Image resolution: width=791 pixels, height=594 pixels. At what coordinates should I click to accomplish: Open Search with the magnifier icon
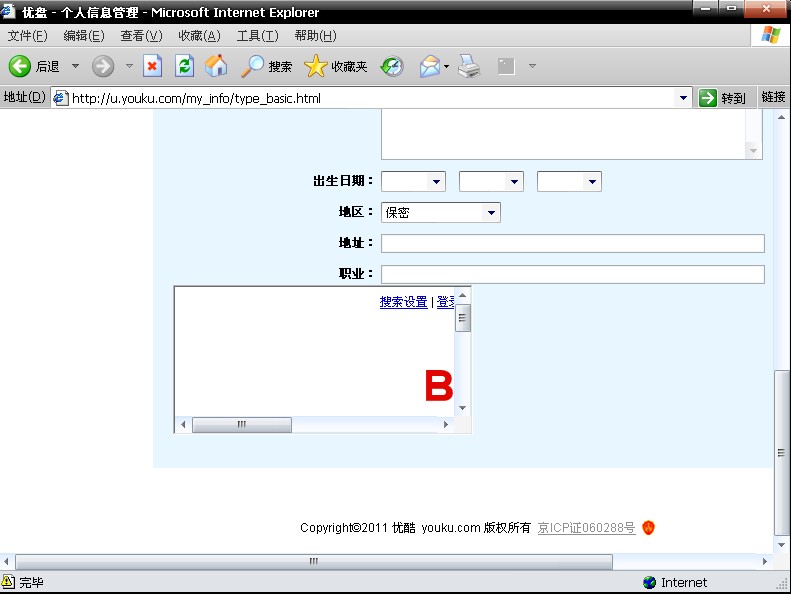[252, 66]
